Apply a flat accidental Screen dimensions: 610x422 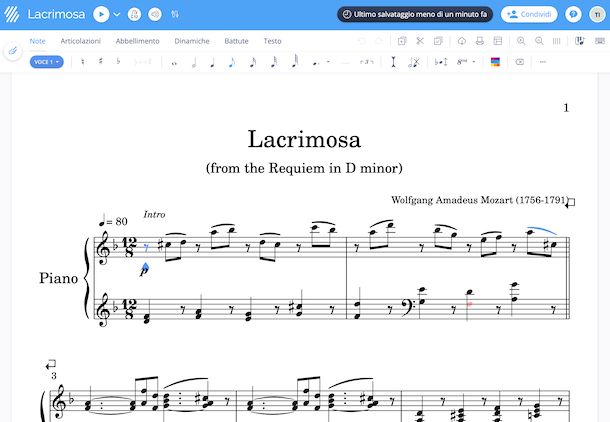(x=118, y=61)
